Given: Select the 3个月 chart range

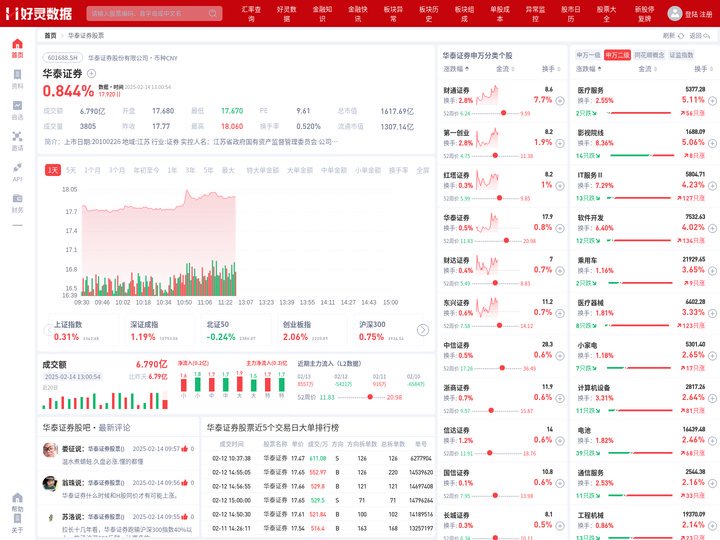Looking at the screenshot, I should pyautogui.click(x=117, y=170).
